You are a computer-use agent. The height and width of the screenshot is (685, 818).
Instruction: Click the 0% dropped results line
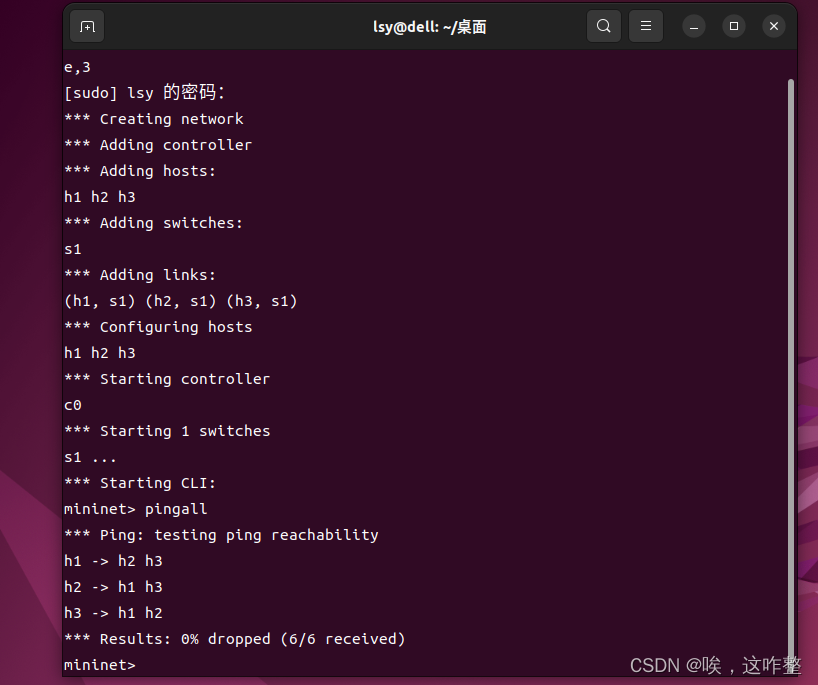233,638
